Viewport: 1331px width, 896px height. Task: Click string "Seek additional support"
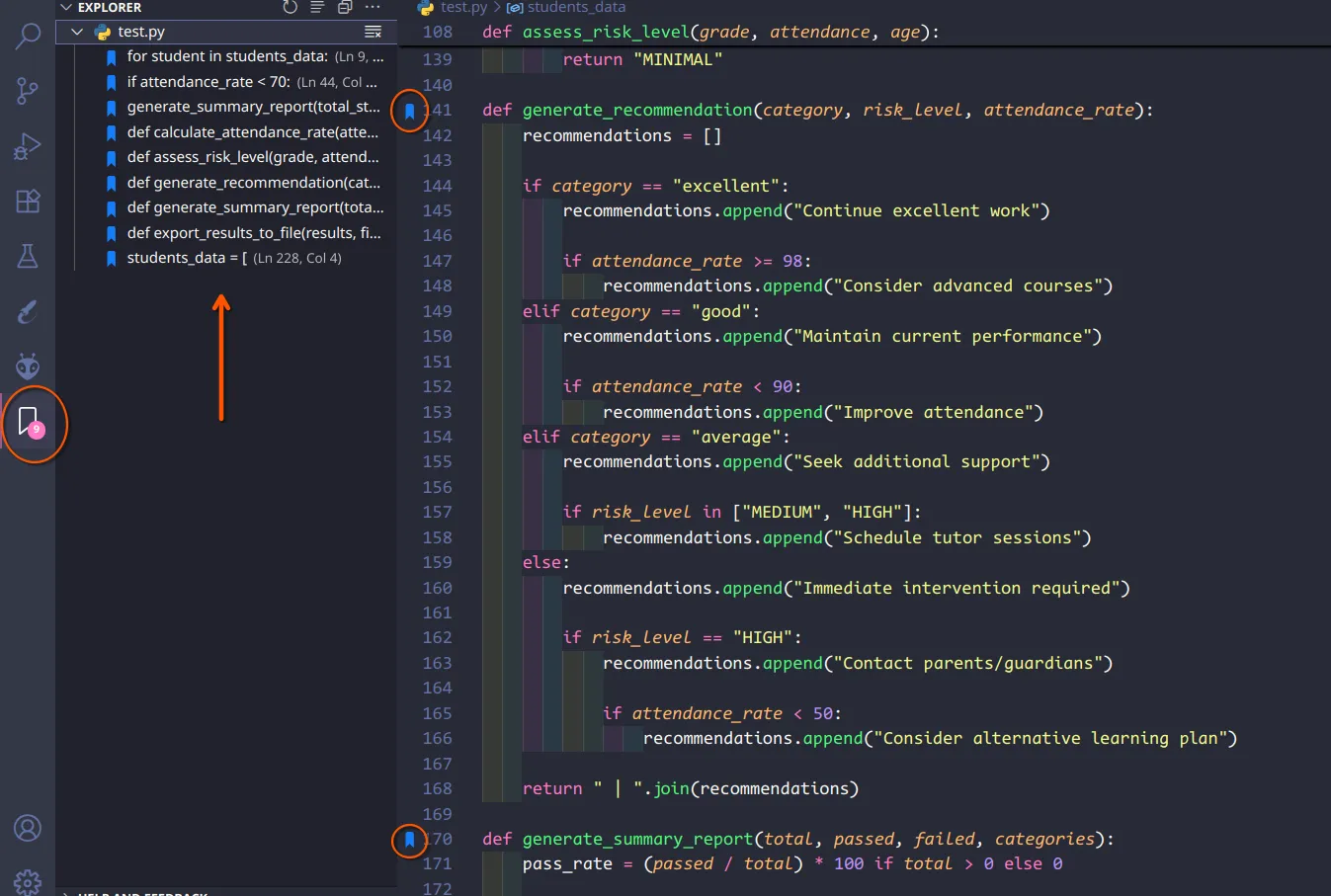[x=916, y=462]
